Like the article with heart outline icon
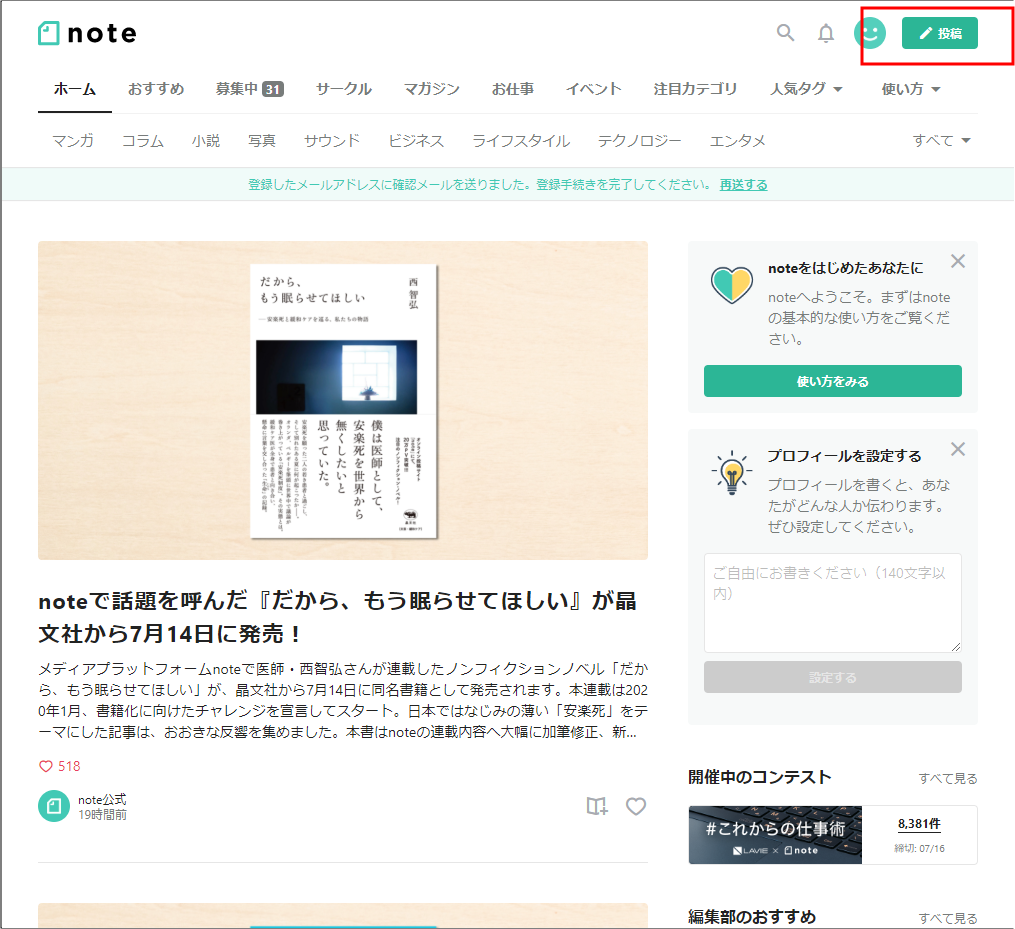1015x929 pixels. [x=636, y=806]
